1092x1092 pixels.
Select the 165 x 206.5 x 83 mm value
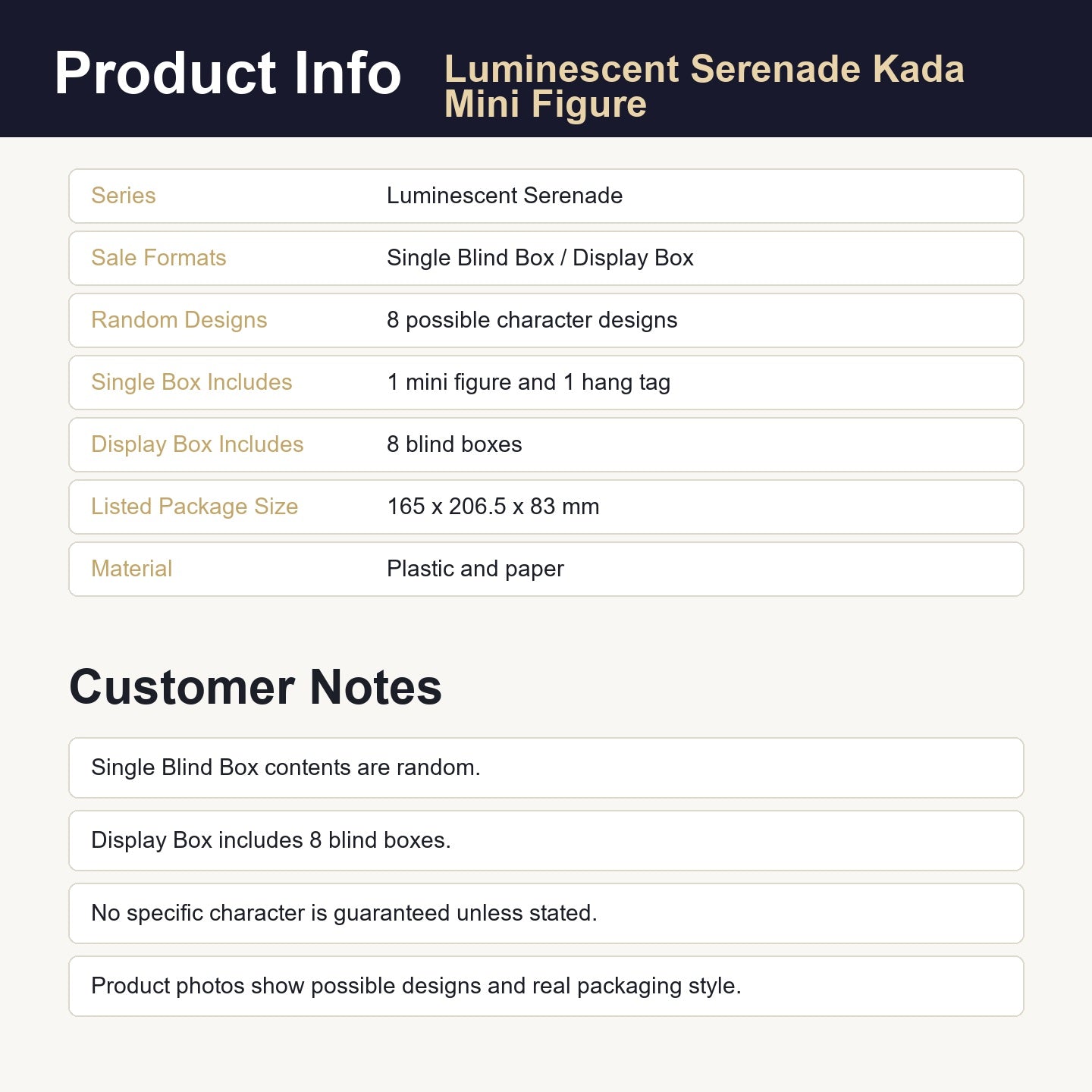(x=493, y=507)
